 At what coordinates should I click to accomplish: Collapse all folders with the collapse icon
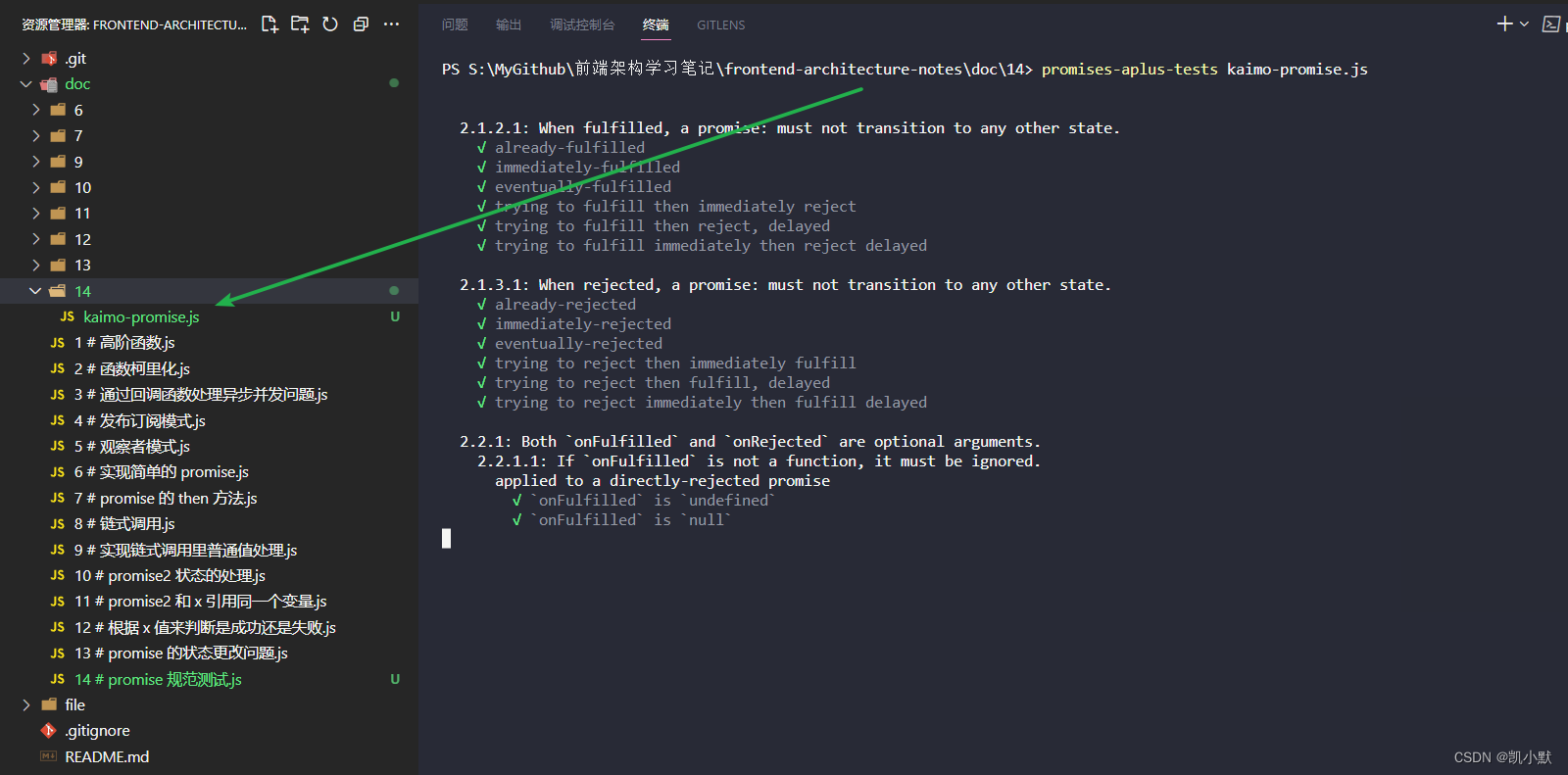[361, 24]
